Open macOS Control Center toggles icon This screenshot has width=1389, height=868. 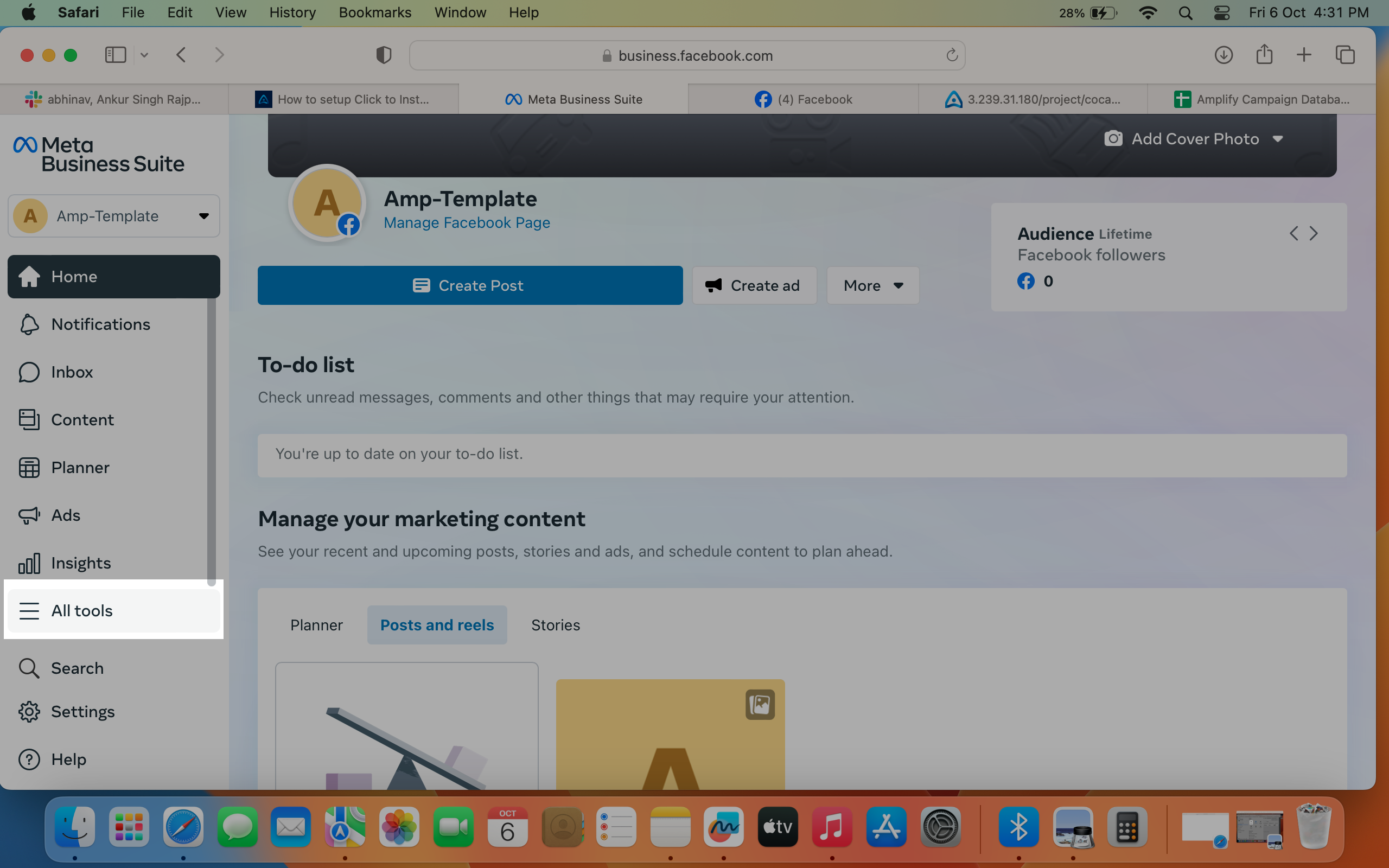(1221, 12)
